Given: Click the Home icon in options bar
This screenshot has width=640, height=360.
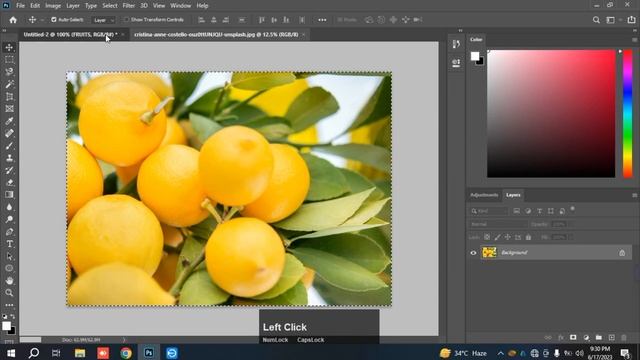Looking at the screenshot, I should [13, 20].
